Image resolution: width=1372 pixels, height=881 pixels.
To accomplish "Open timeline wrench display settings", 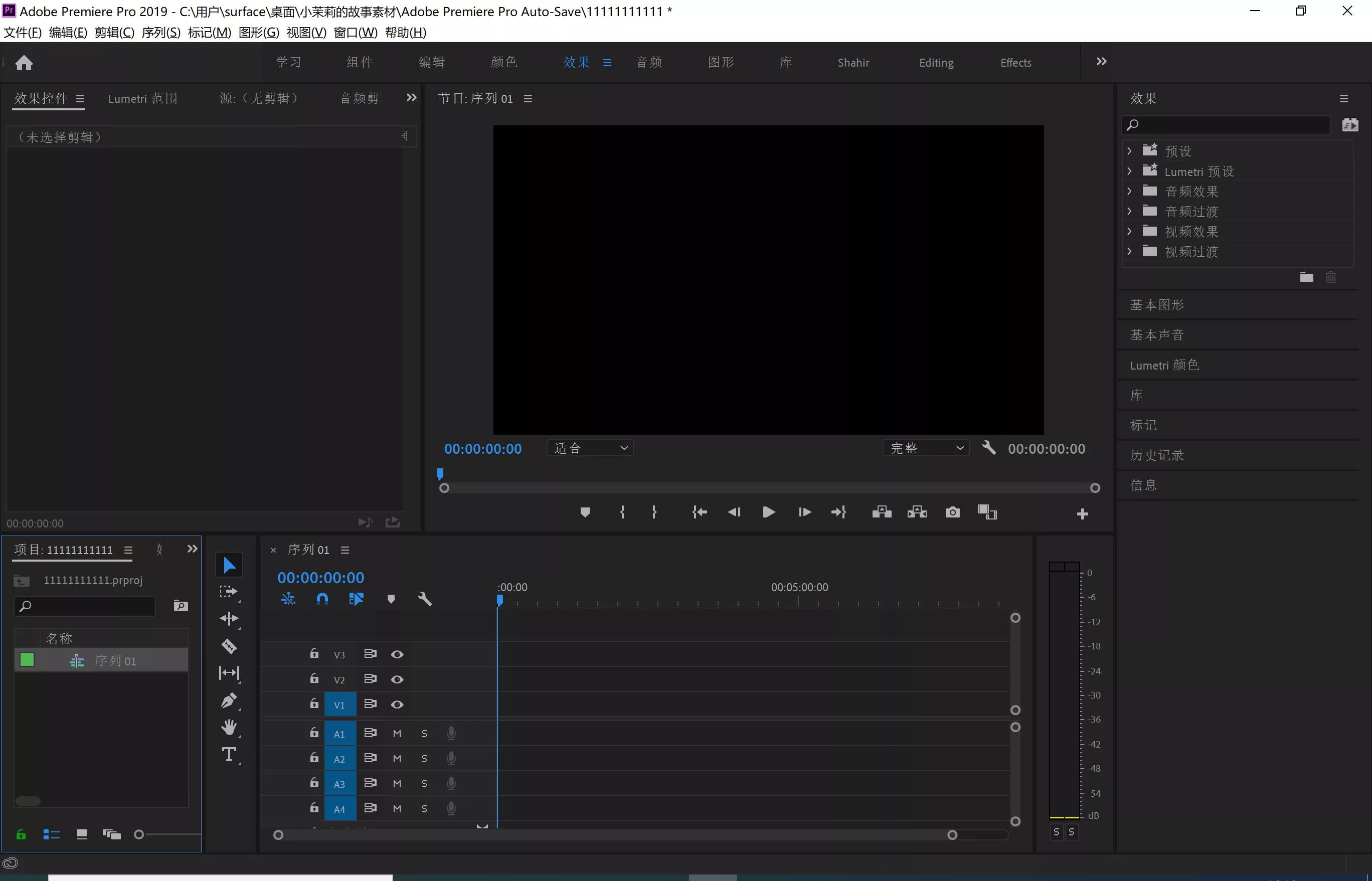I will [x=425, y=599].
